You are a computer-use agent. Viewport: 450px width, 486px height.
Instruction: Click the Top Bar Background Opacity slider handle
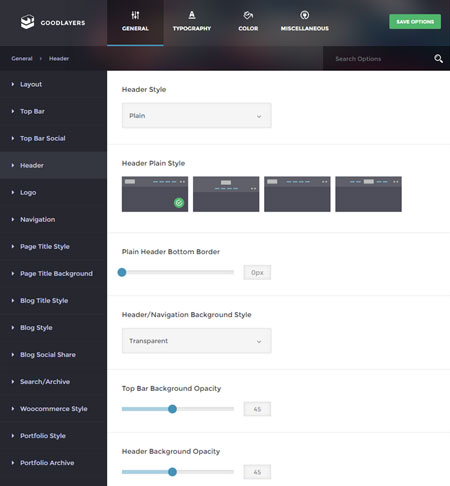click(172, 409)
